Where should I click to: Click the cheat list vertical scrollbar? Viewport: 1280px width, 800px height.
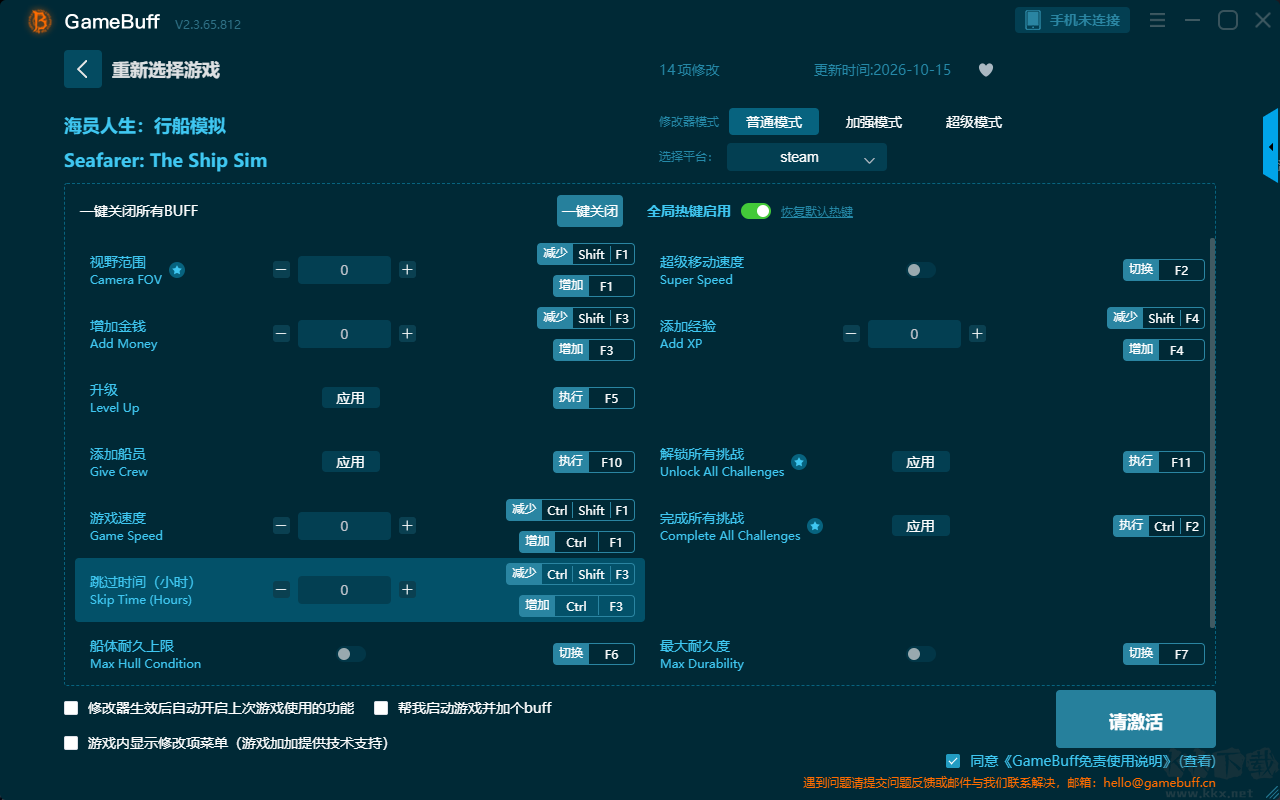1213,433
